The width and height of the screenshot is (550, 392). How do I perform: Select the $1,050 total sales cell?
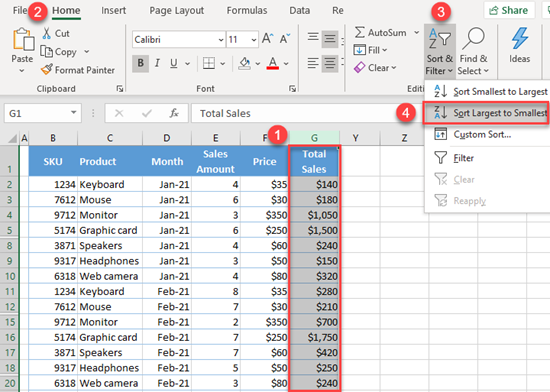tap(314, 215)
